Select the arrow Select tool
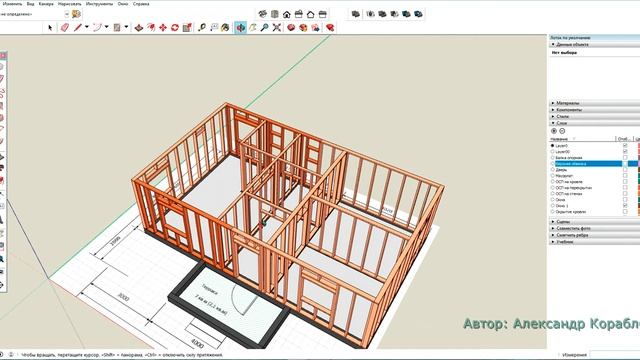This screenshot has width=640, height=360. (50, 28)
